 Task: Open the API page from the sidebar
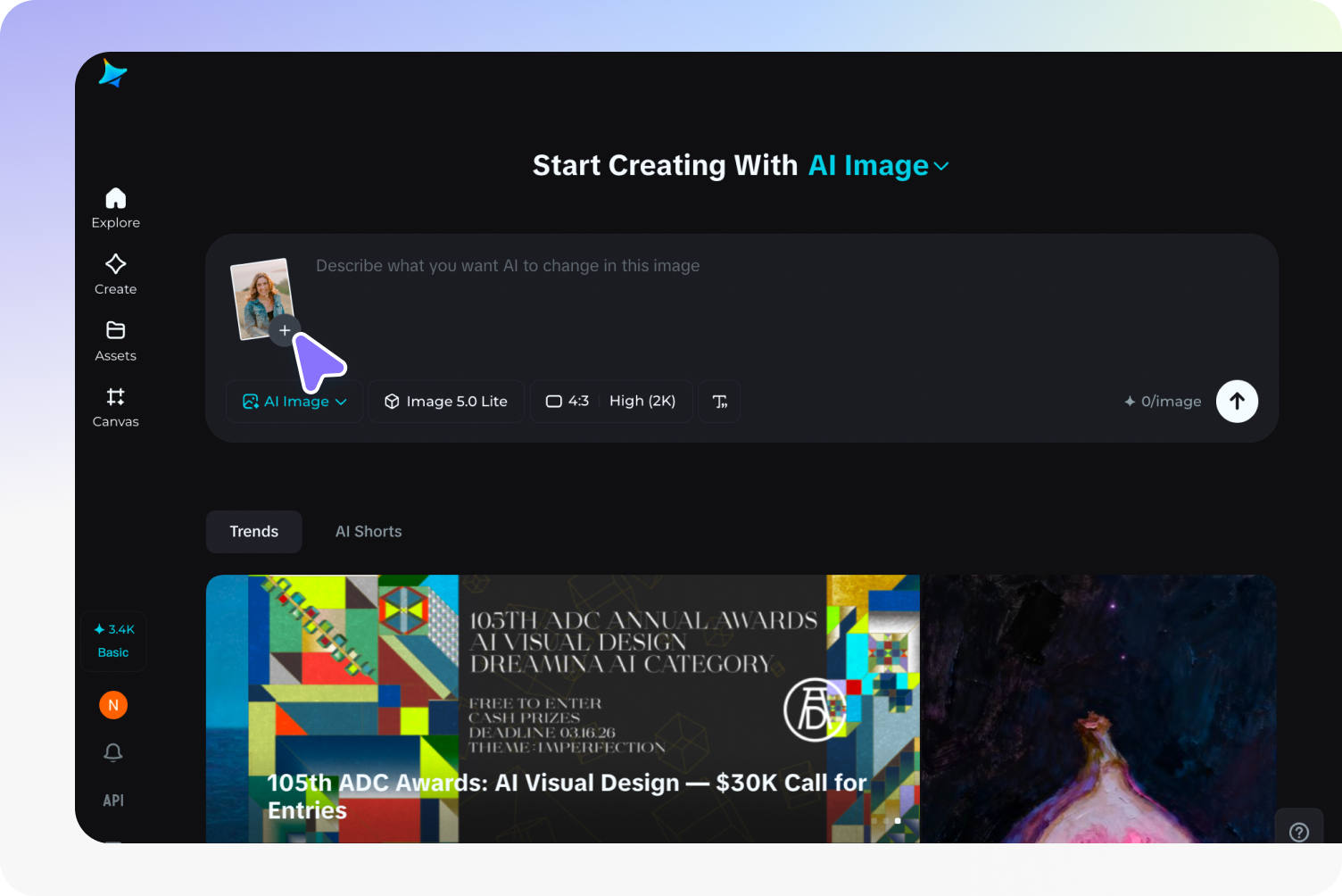113,800
